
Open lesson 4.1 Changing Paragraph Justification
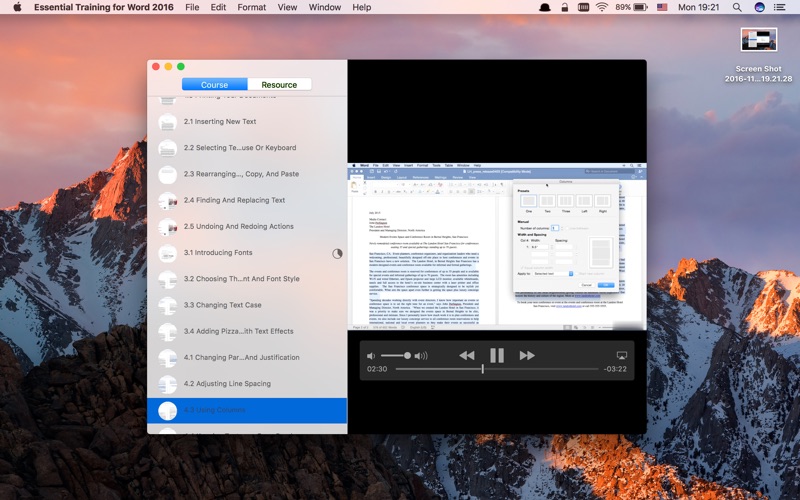[x=247, y=358]
